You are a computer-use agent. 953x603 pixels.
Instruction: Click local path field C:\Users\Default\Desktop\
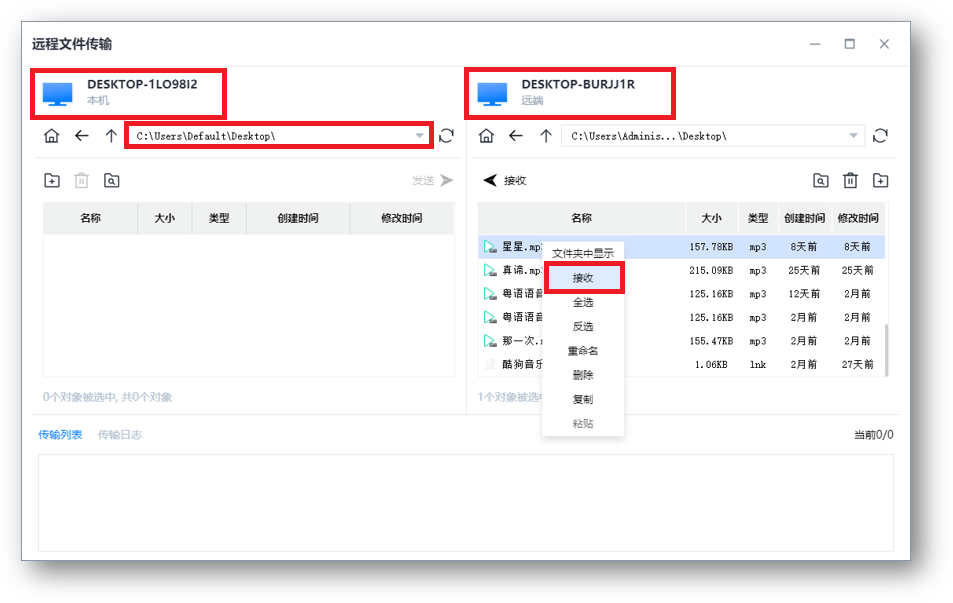(x=278, y=136)
